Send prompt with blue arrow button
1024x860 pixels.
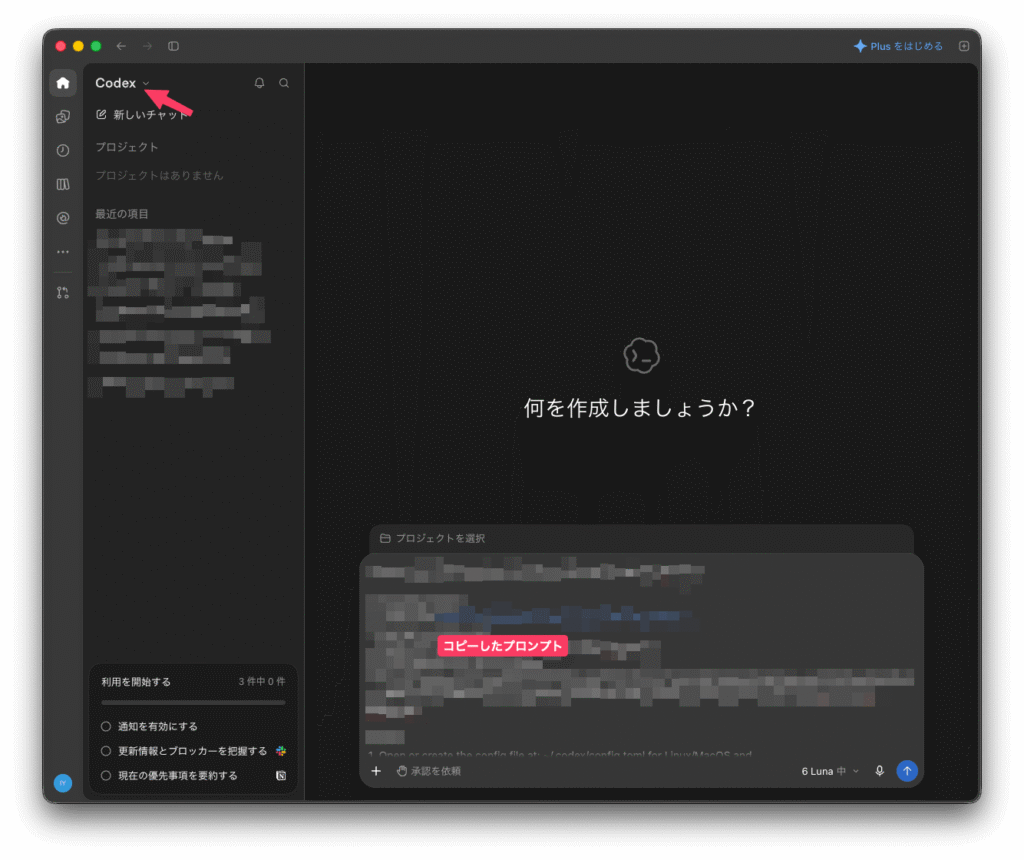tap(907, 771)
